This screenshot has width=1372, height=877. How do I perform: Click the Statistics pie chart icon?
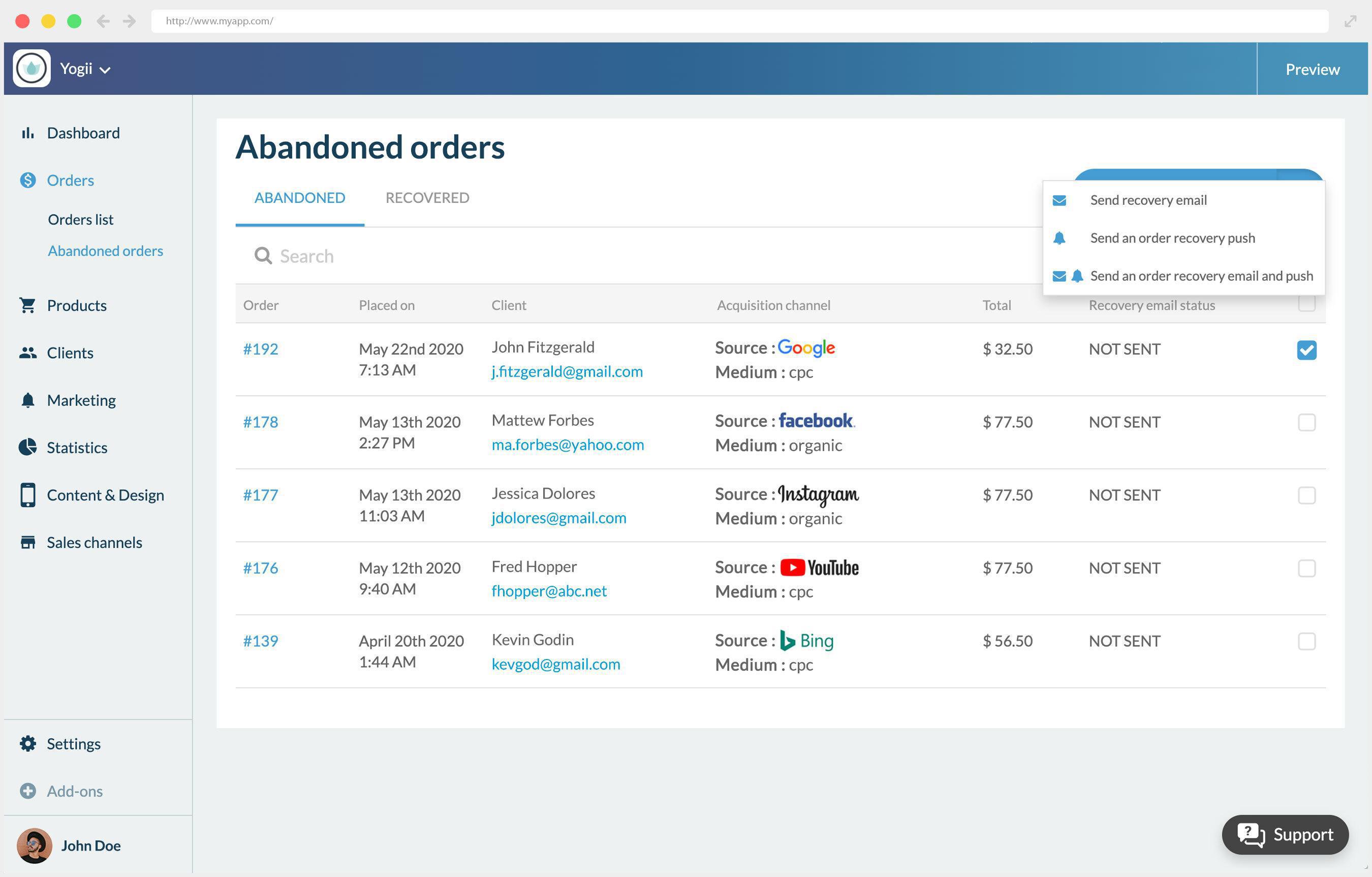click(x=27, y=447)
